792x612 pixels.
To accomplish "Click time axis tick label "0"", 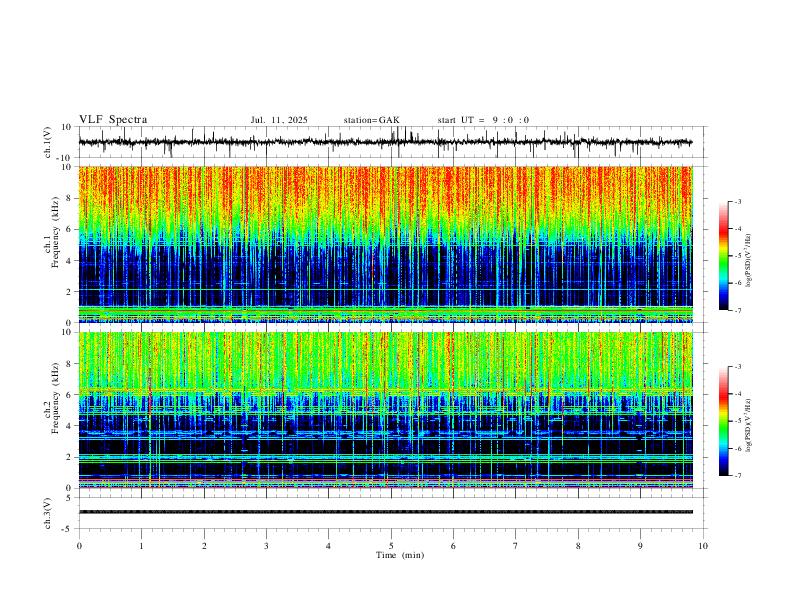I will click(79, 546).
